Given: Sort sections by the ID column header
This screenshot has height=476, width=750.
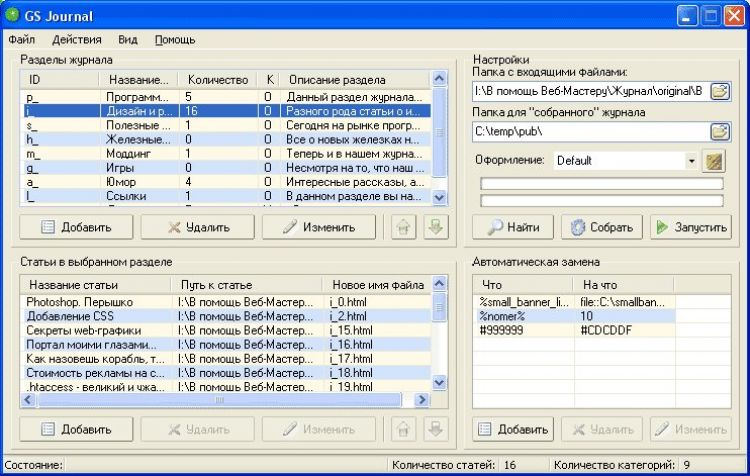Looking at the screenshot, I should tap(59, 79).
